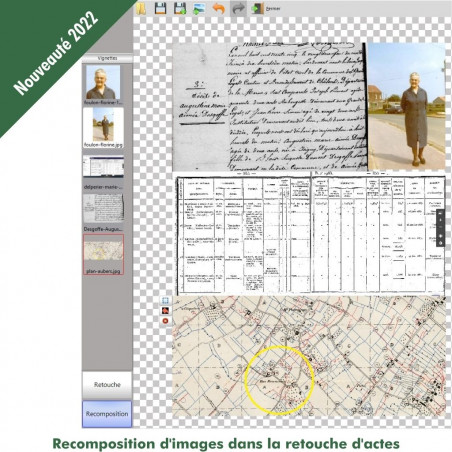This screenshot has height=452, width=452.
Task: Redo with the grey forward arrow
Action: [x=238, y=8]
